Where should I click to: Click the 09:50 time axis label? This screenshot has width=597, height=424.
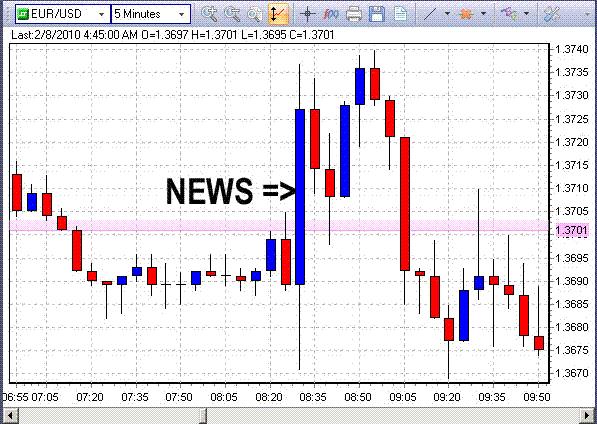[x=537, y=397]
